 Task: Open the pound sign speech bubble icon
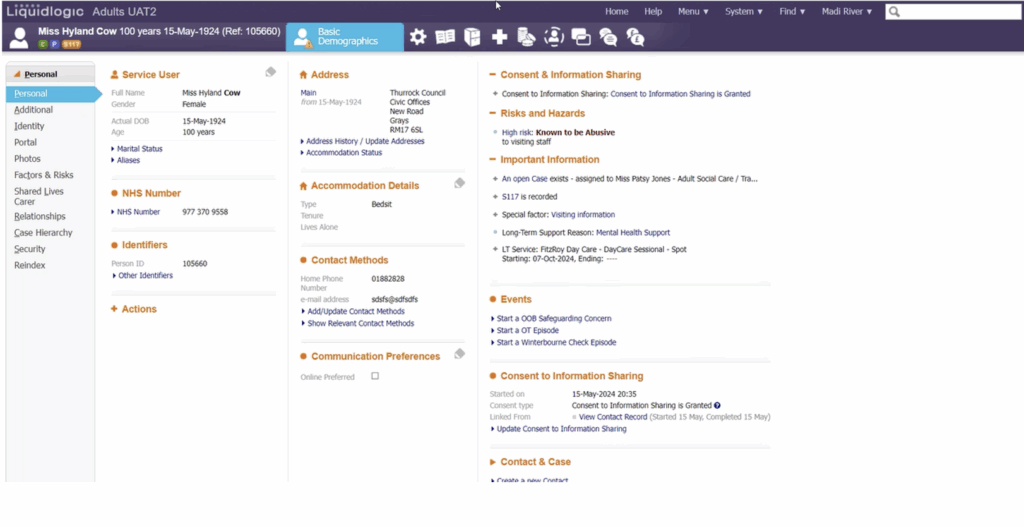635,37
